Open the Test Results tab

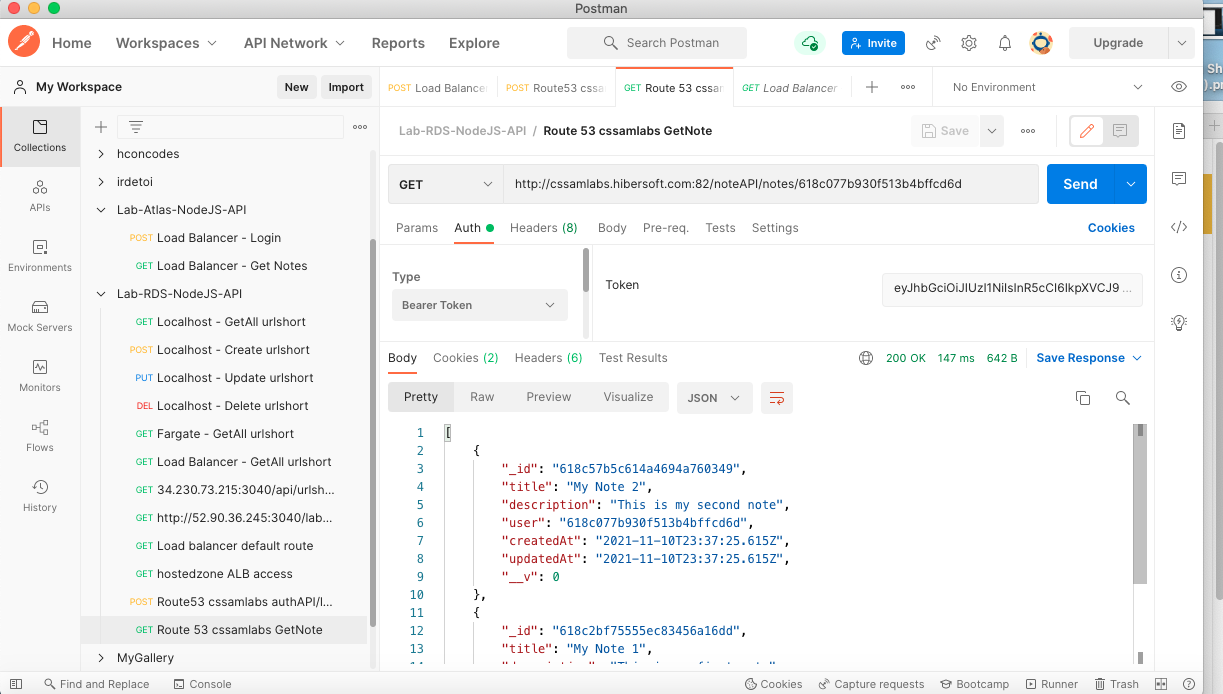pyautogui.click(x=633, y=358)
